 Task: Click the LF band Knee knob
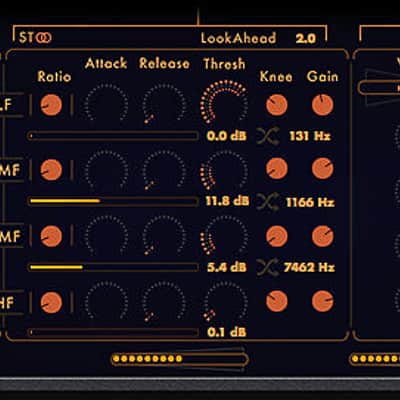(277, 105)
